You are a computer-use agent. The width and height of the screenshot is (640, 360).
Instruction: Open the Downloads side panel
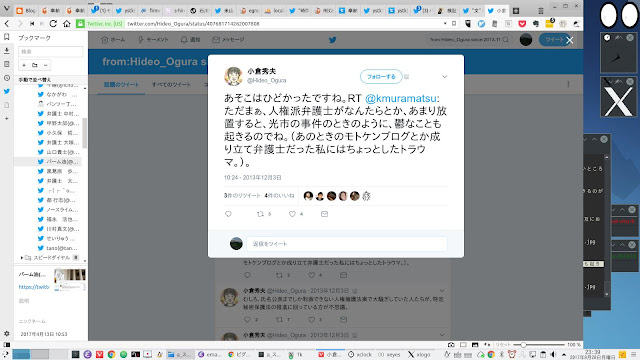pyautogui.click(x=7, y=51)
